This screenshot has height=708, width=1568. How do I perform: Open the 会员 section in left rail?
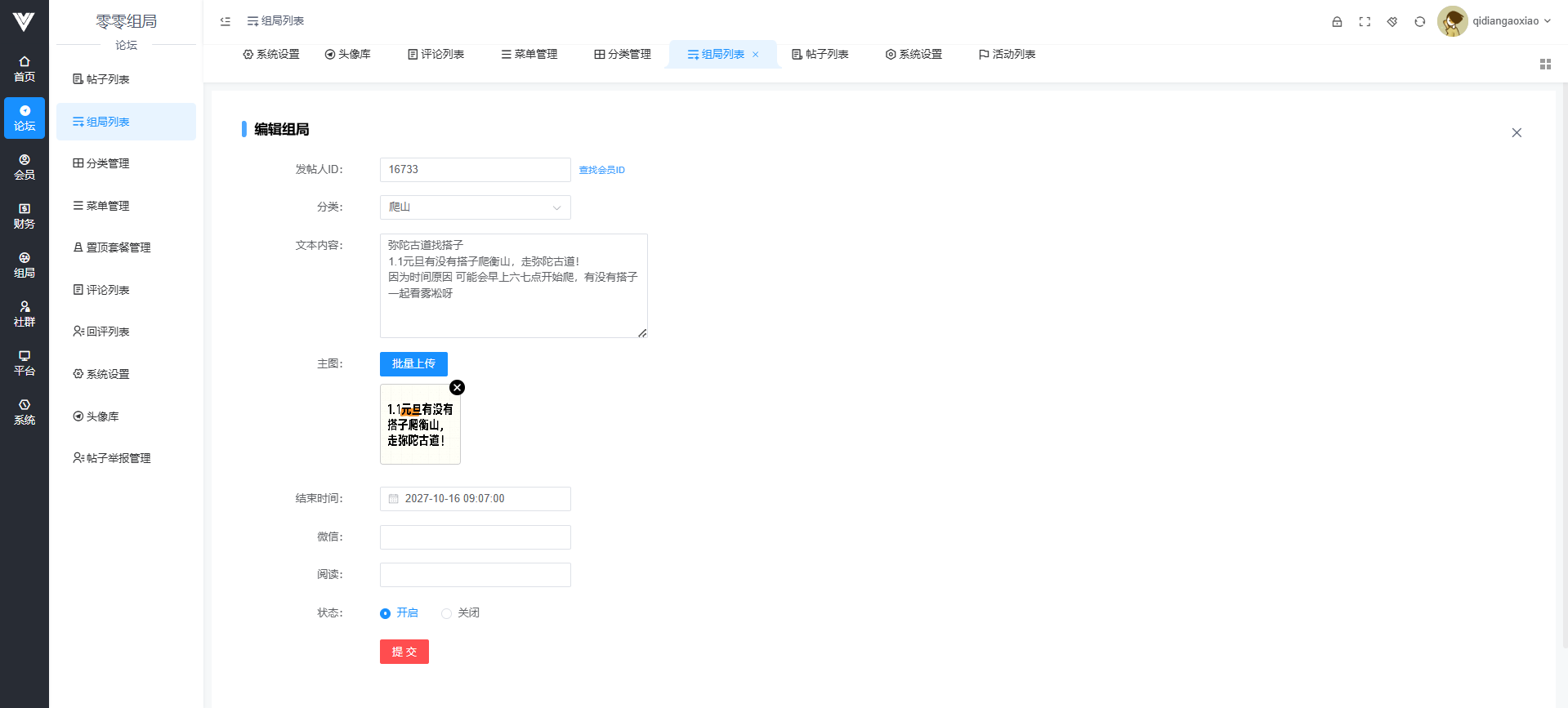click(25, 167)
